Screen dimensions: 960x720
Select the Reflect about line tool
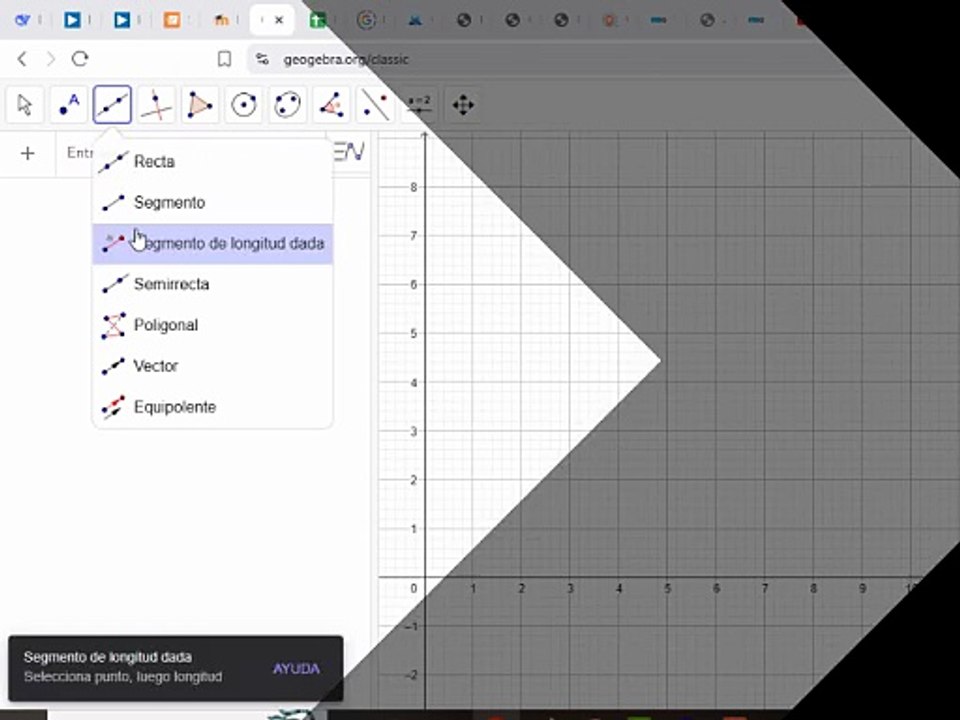[375, 105]
